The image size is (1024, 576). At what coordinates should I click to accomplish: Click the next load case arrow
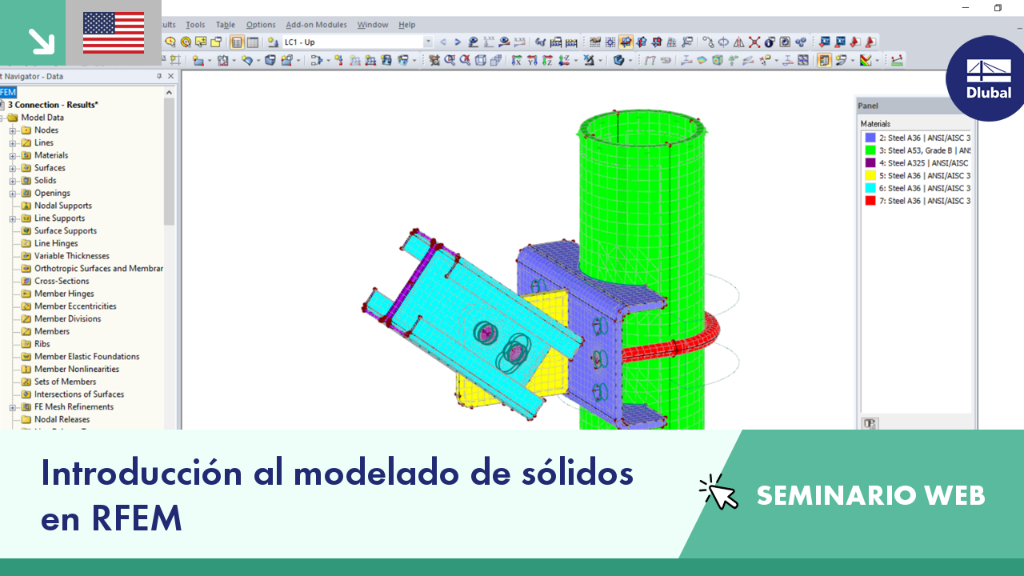(457, 42)
